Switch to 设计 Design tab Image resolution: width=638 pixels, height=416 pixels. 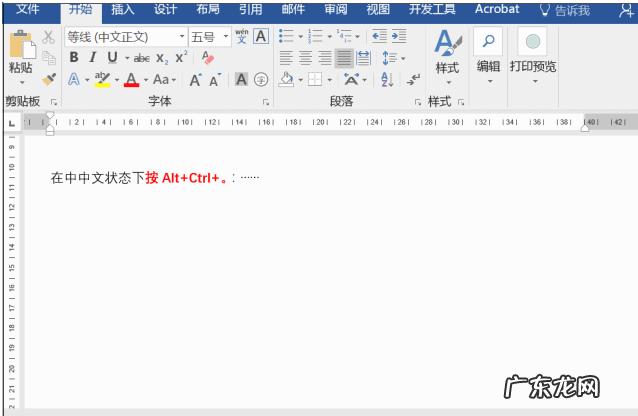tap(166, 9)
